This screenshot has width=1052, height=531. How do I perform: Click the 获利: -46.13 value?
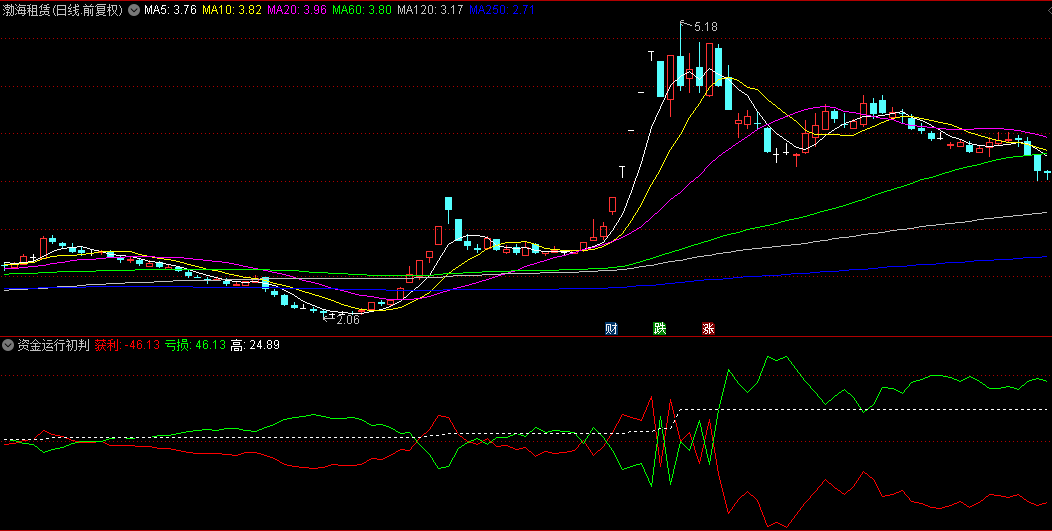[x=127, y=345]
